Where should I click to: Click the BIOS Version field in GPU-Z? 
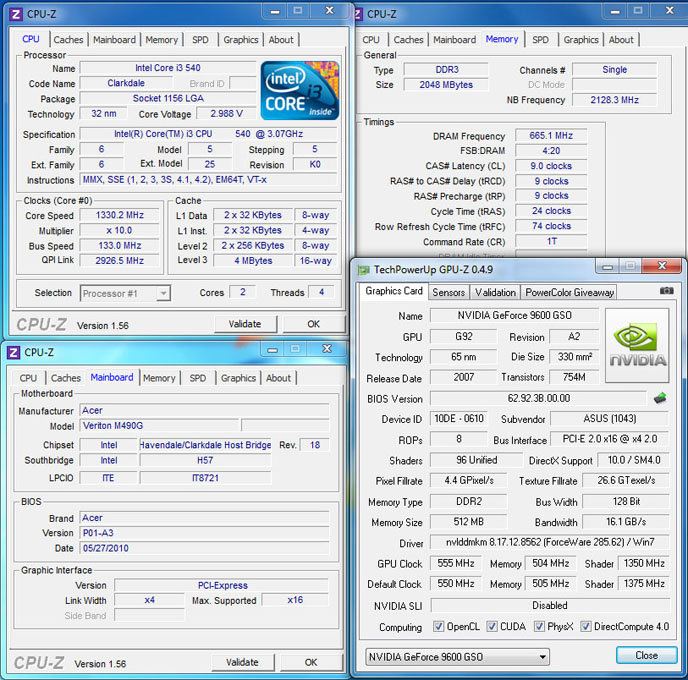(537, 398)
